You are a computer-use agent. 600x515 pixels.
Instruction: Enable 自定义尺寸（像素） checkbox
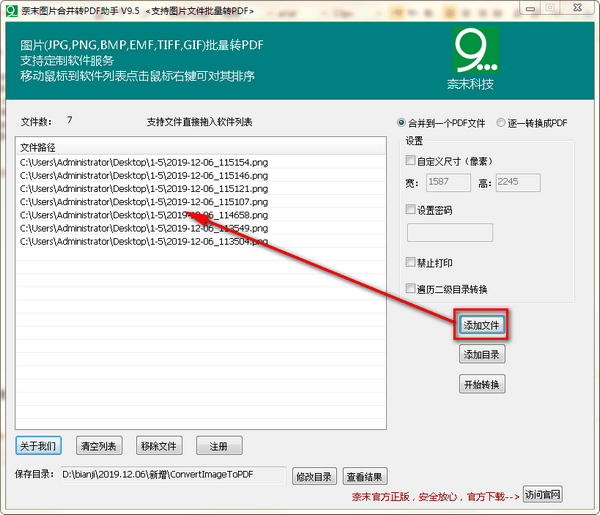pos(410,161)
